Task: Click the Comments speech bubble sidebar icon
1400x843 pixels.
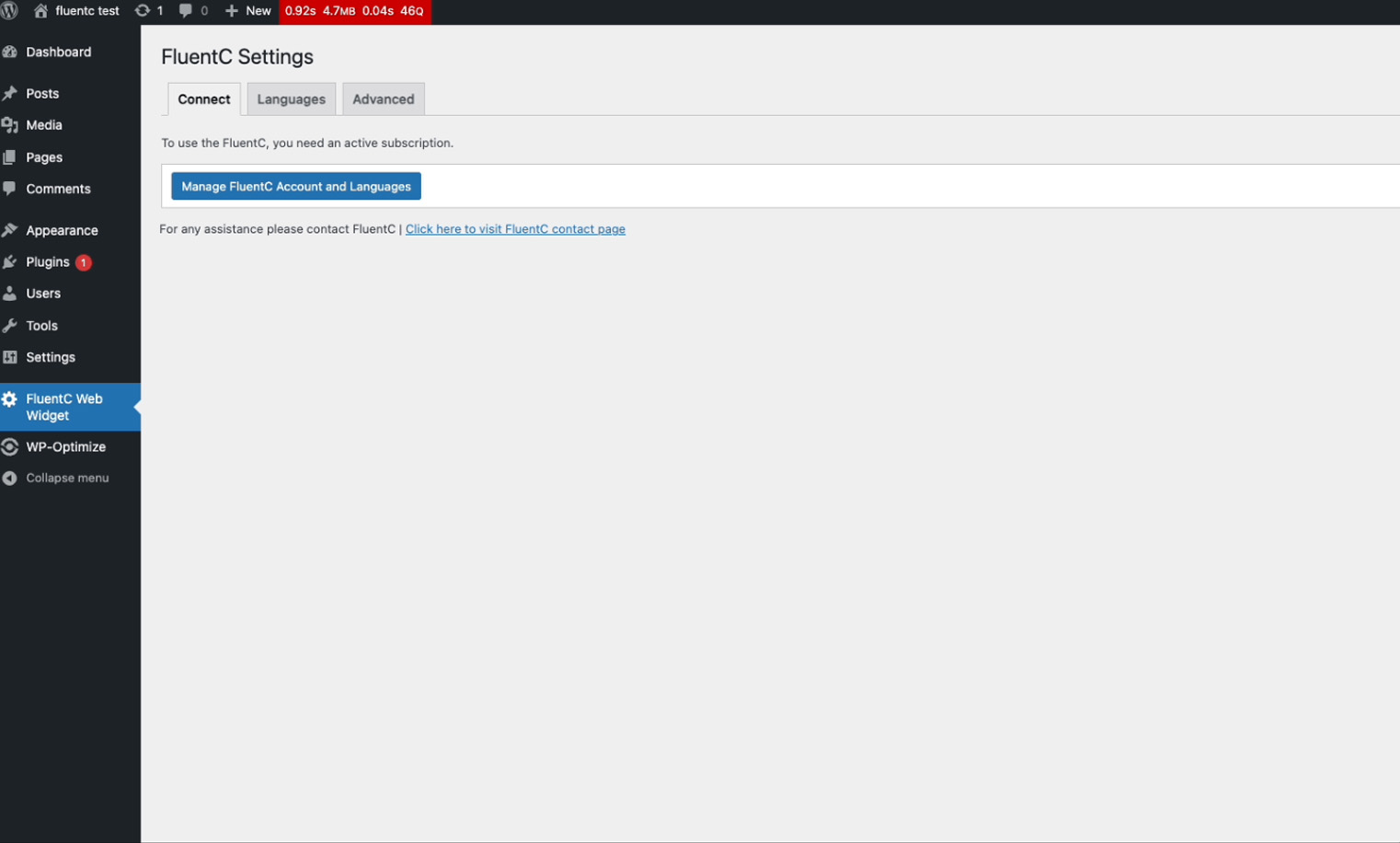Action: 10,189
